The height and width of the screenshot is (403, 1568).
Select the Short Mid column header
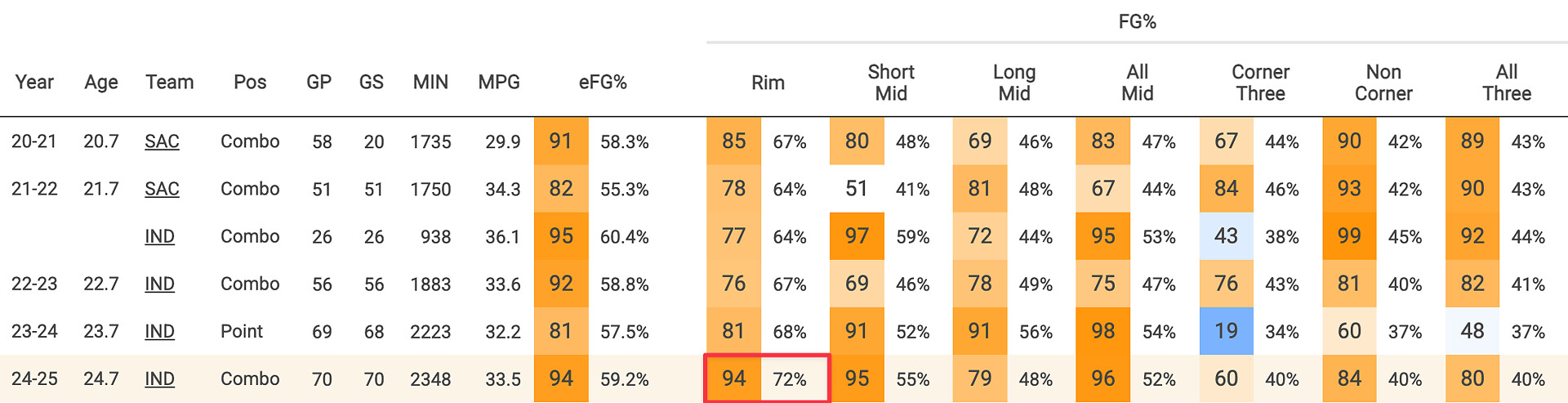tap(891, 82)
